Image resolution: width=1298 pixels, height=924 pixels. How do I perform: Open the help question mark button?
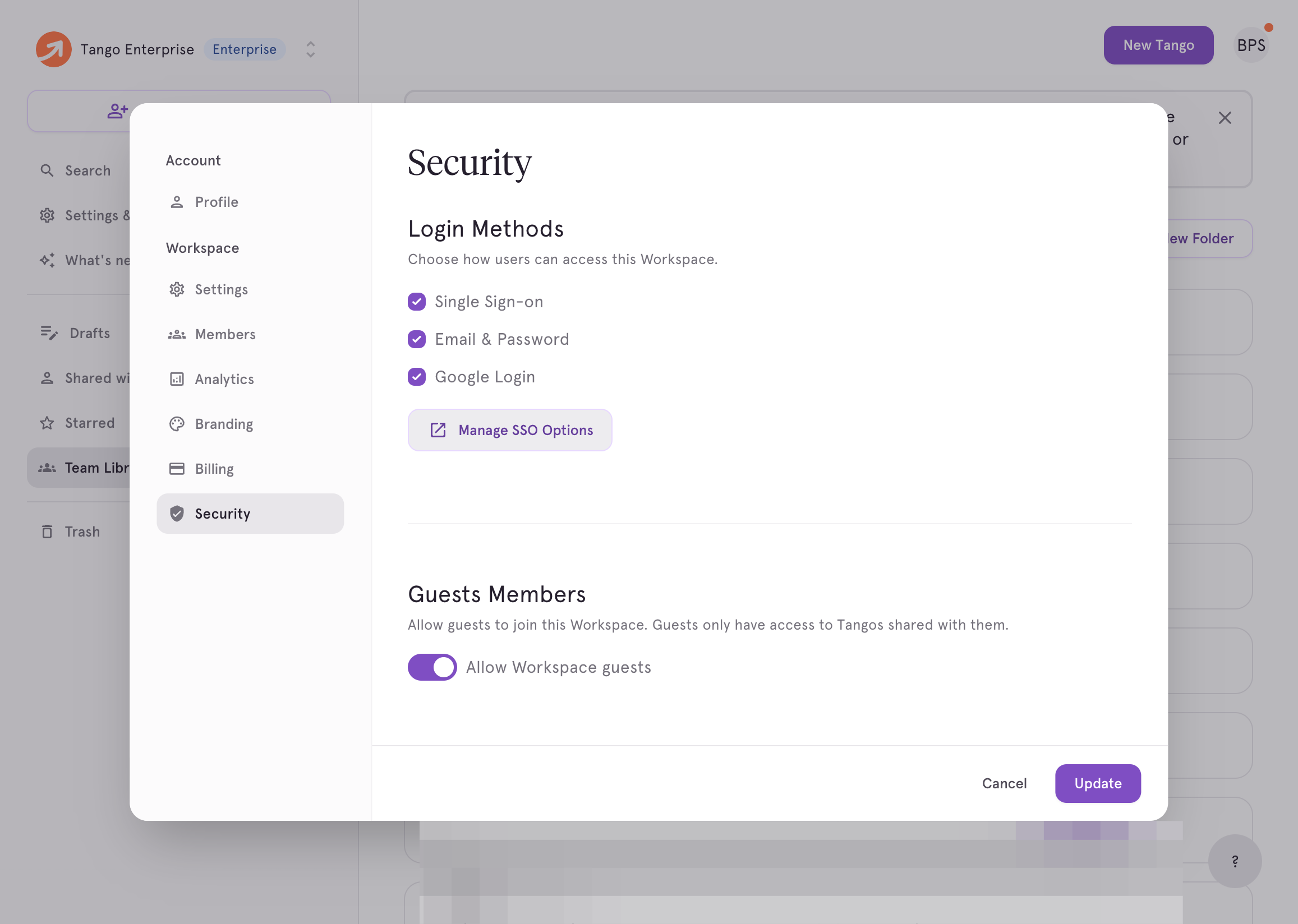[1235, 861]
